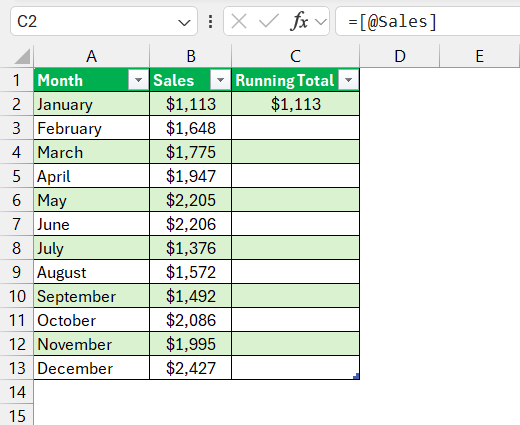Open the Insert Function fx button
Viewport: 520px width, 425px height.
(300, 21)
